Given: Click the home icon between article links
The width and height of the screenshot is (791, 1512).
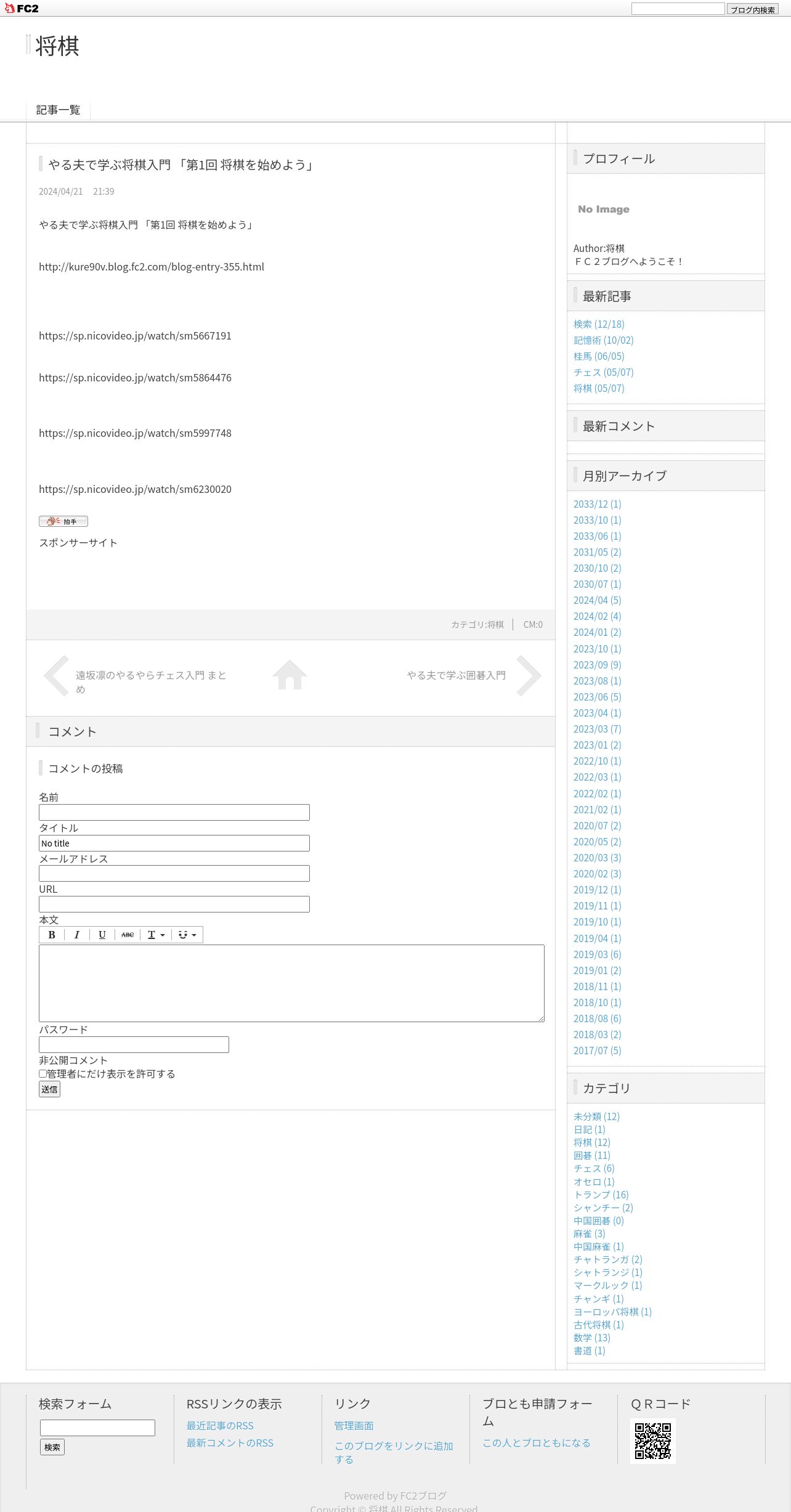Looking at the screenshot, I should click(x=290, y=675).
